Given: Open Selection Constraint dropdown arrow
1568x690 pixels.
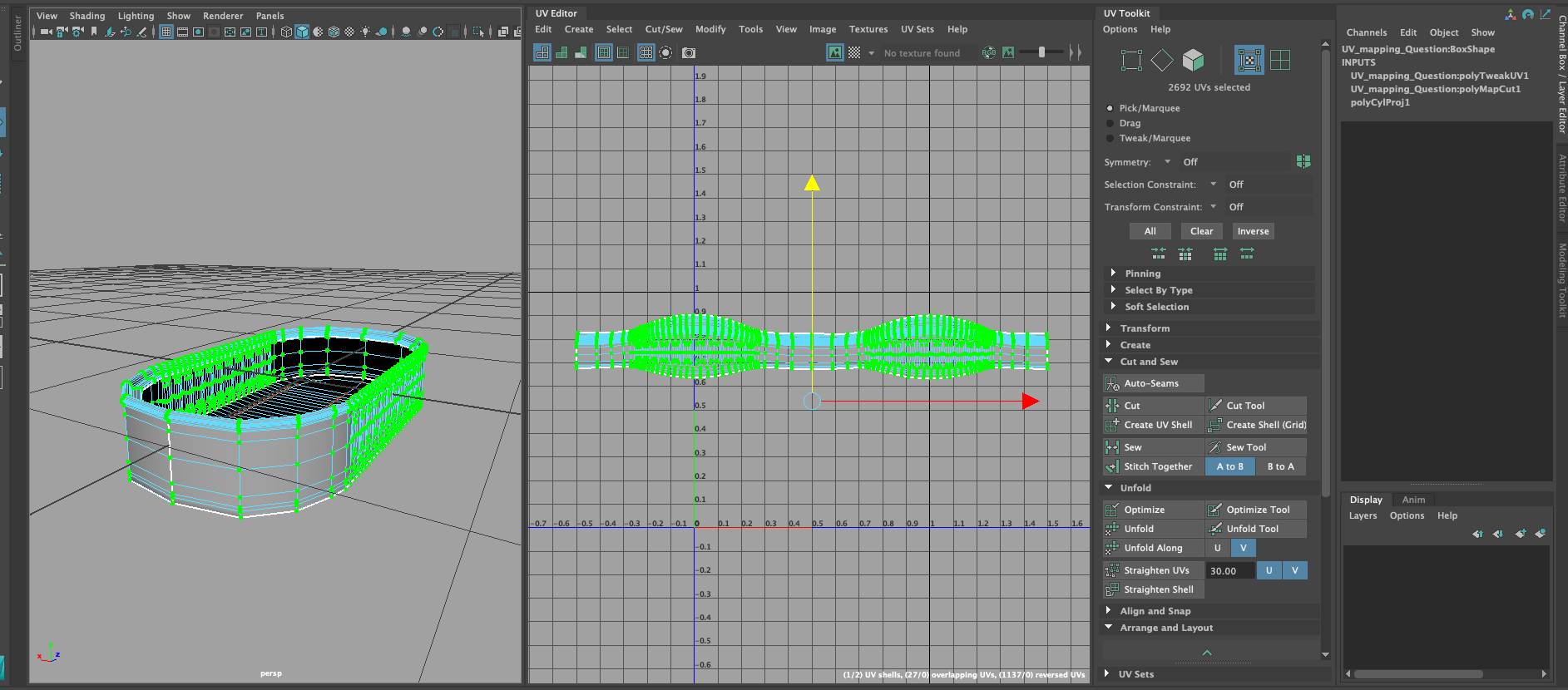Looking at the screenshot, I should point(1213,185).
